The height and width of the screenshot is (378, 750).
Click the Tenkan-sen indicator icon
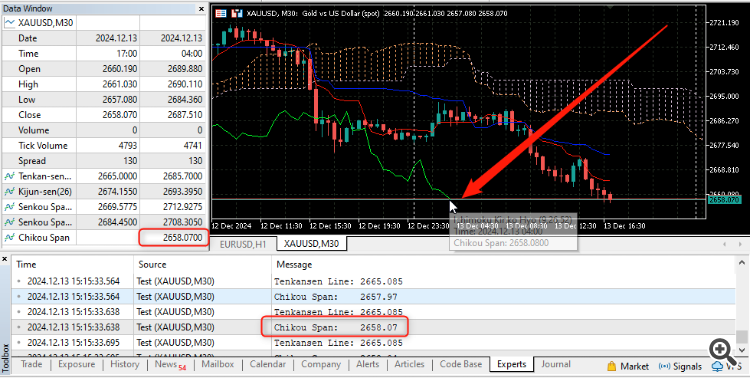pos(10,176)
